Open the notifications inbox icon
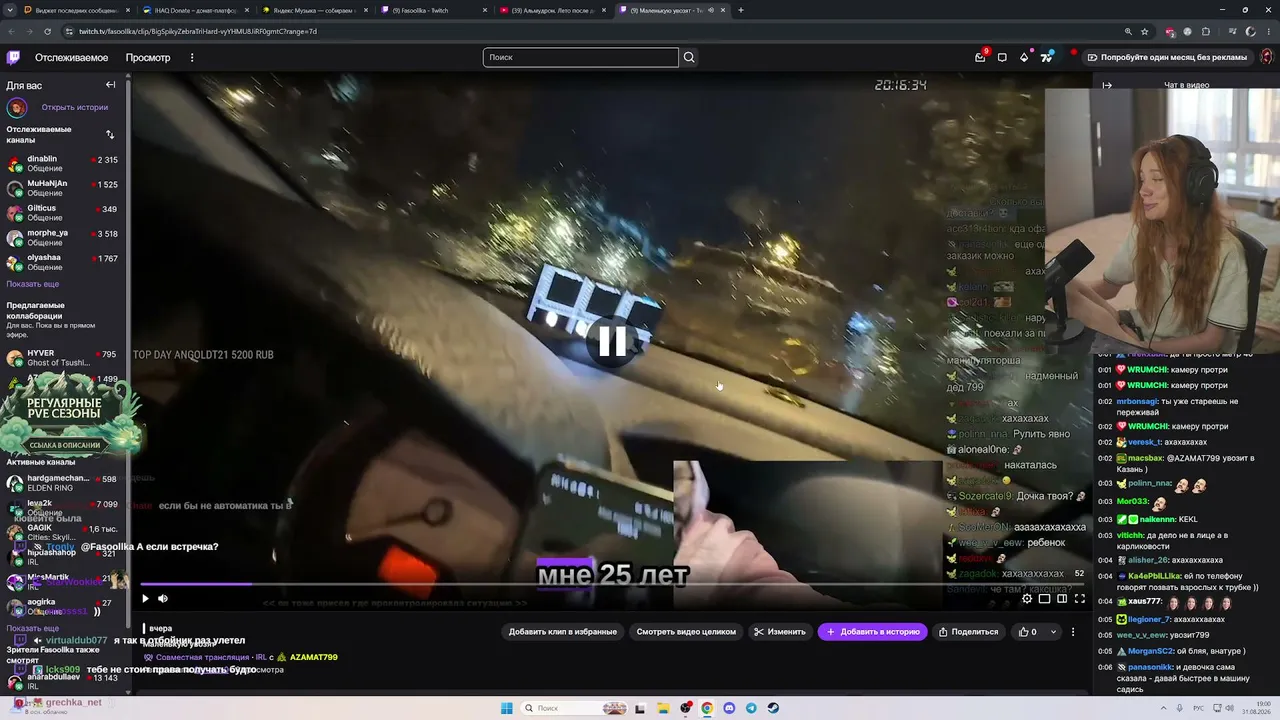Viewport: 1280px width, 720px height. pyautogui.click(x=980, y=57)
